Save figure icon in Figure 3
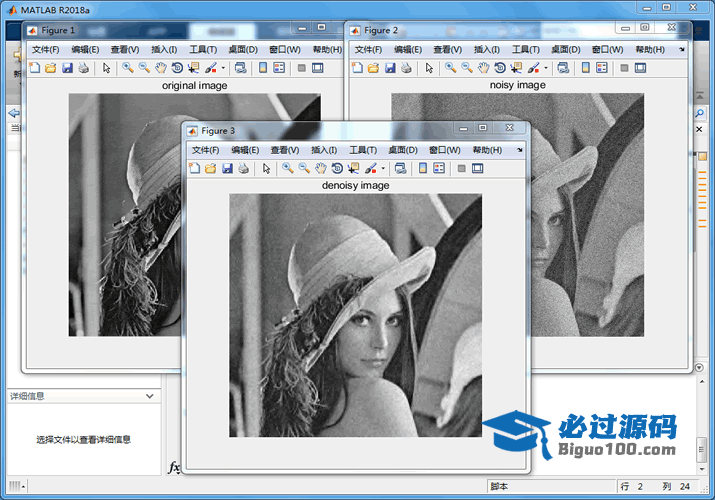 click(228, 168)
